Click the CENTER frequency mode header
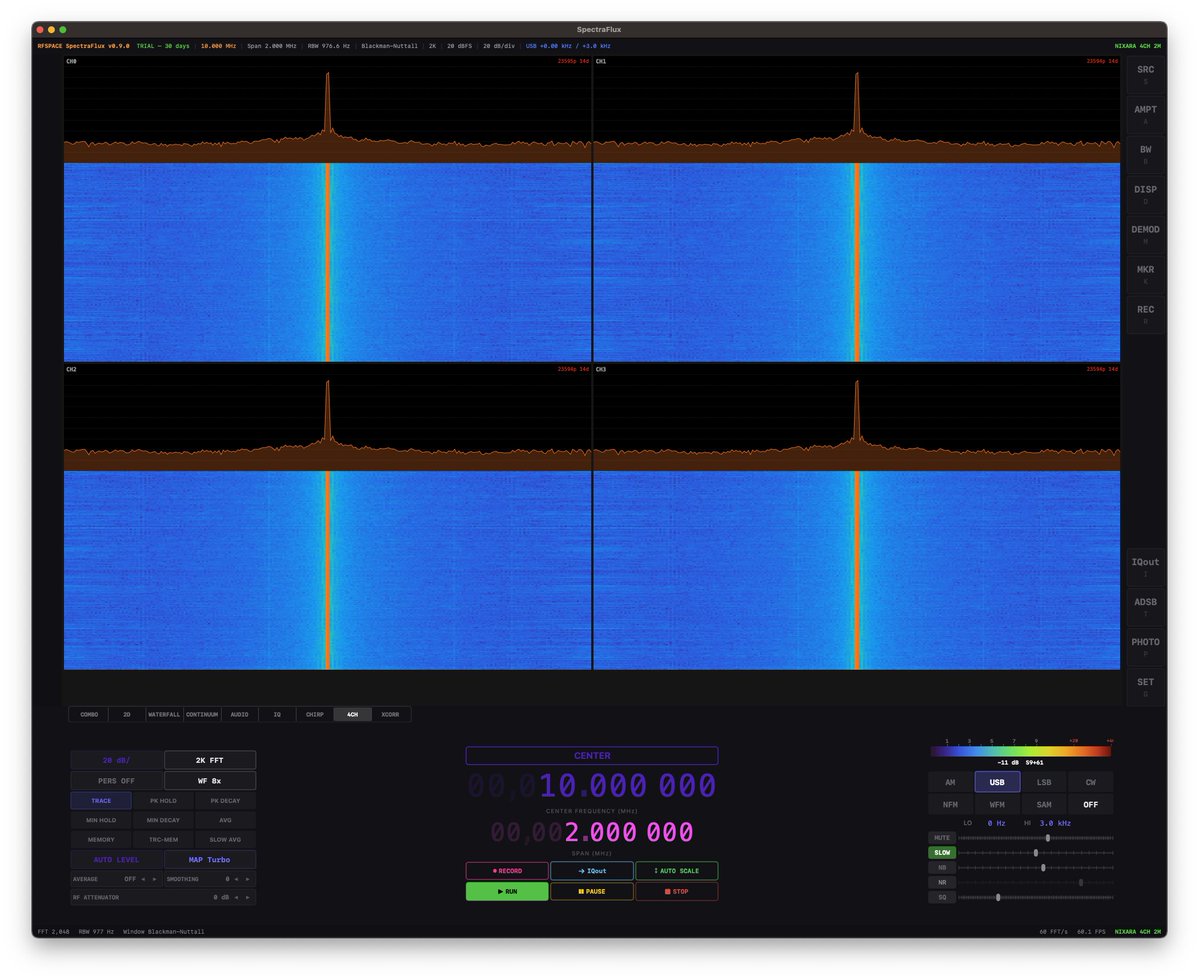This screenshot has height=980, width=1199. [x=592, y=755]
